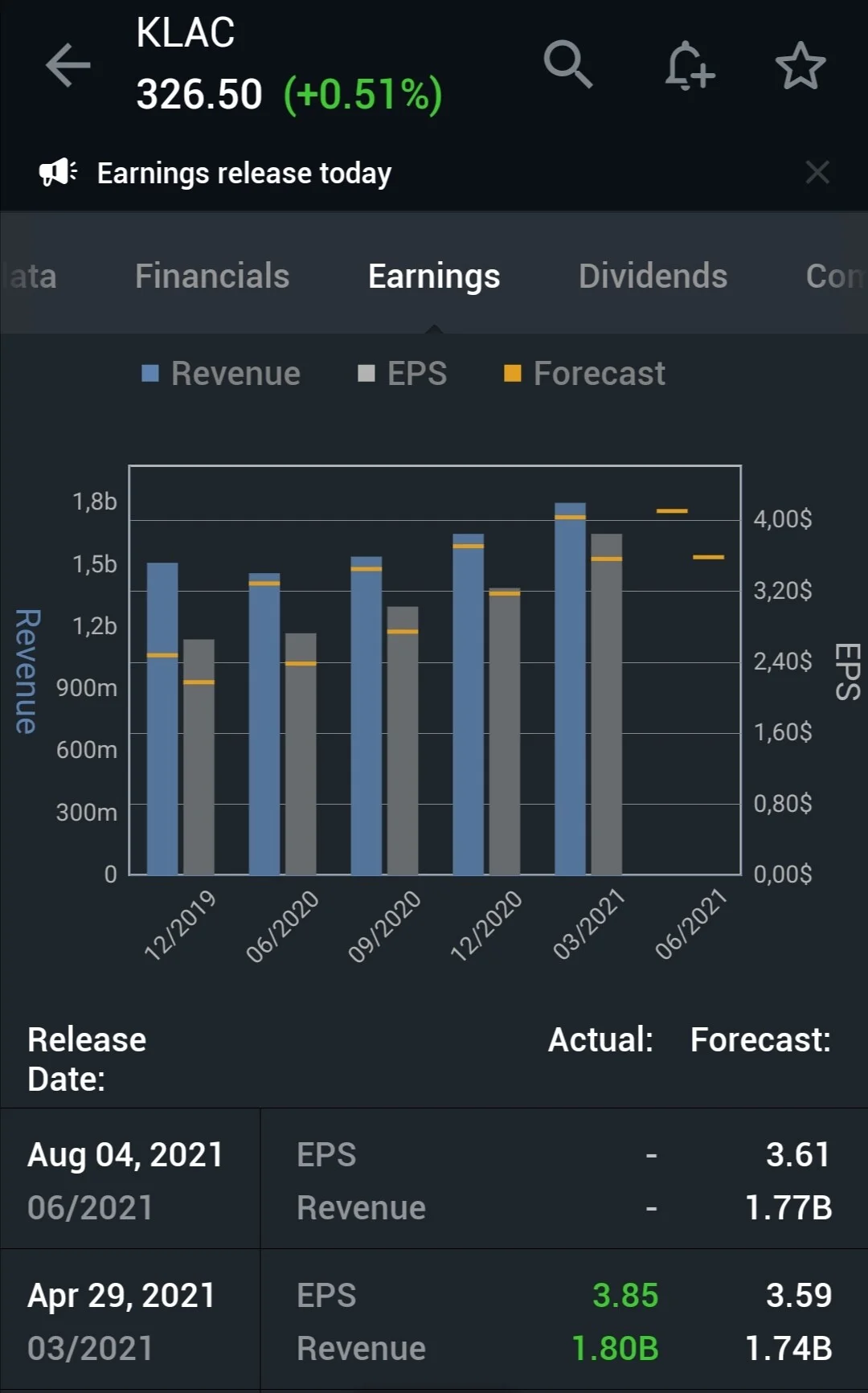Tap the Earnings release today message

(244, 173)
